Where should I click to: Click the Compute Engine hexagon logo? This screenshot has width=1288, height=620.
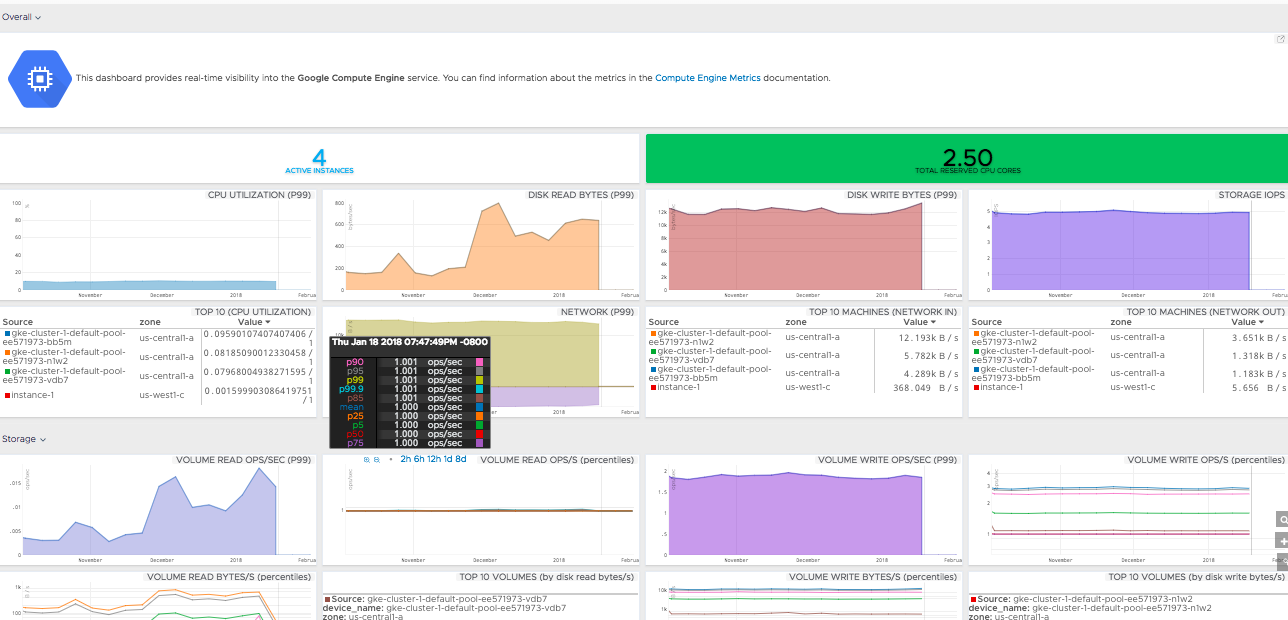(x=39, y=77)
